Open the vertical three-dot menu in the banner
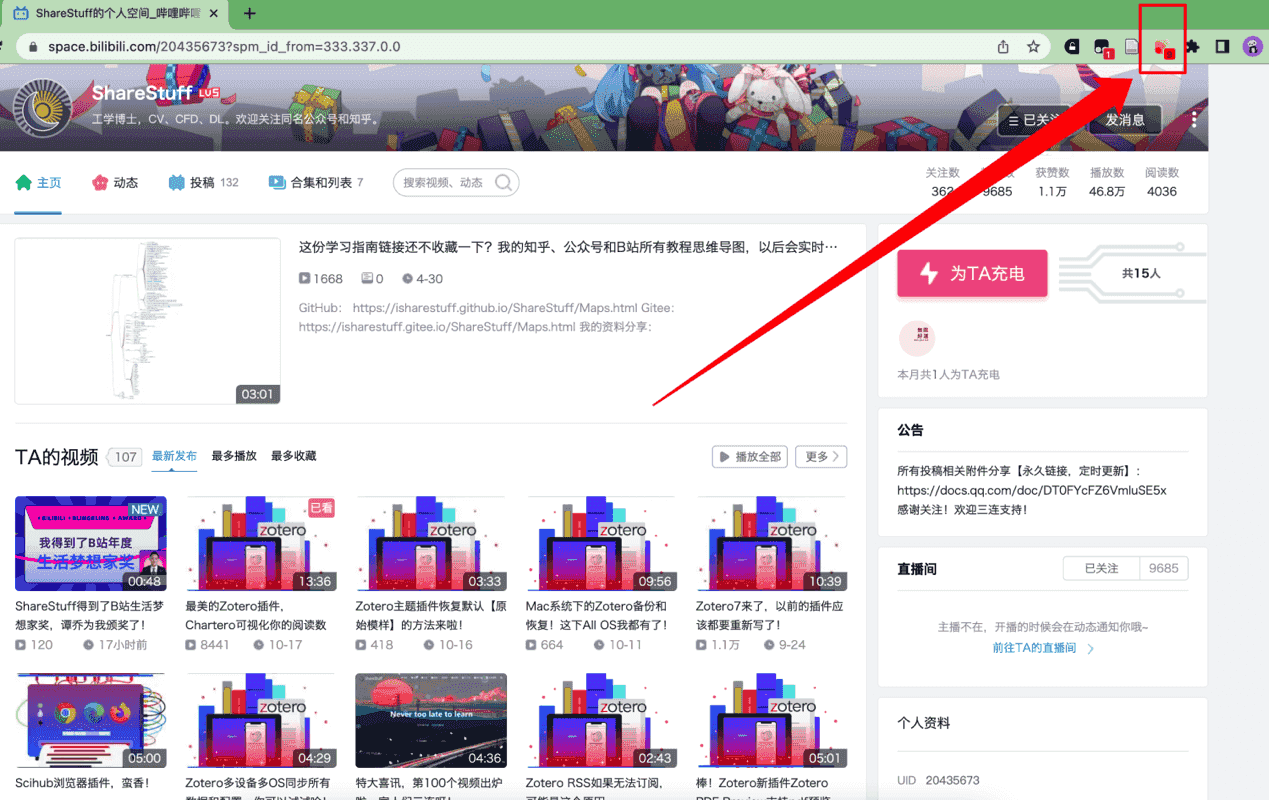Viewport: 1269px width, 800px height. point(1194,118)
